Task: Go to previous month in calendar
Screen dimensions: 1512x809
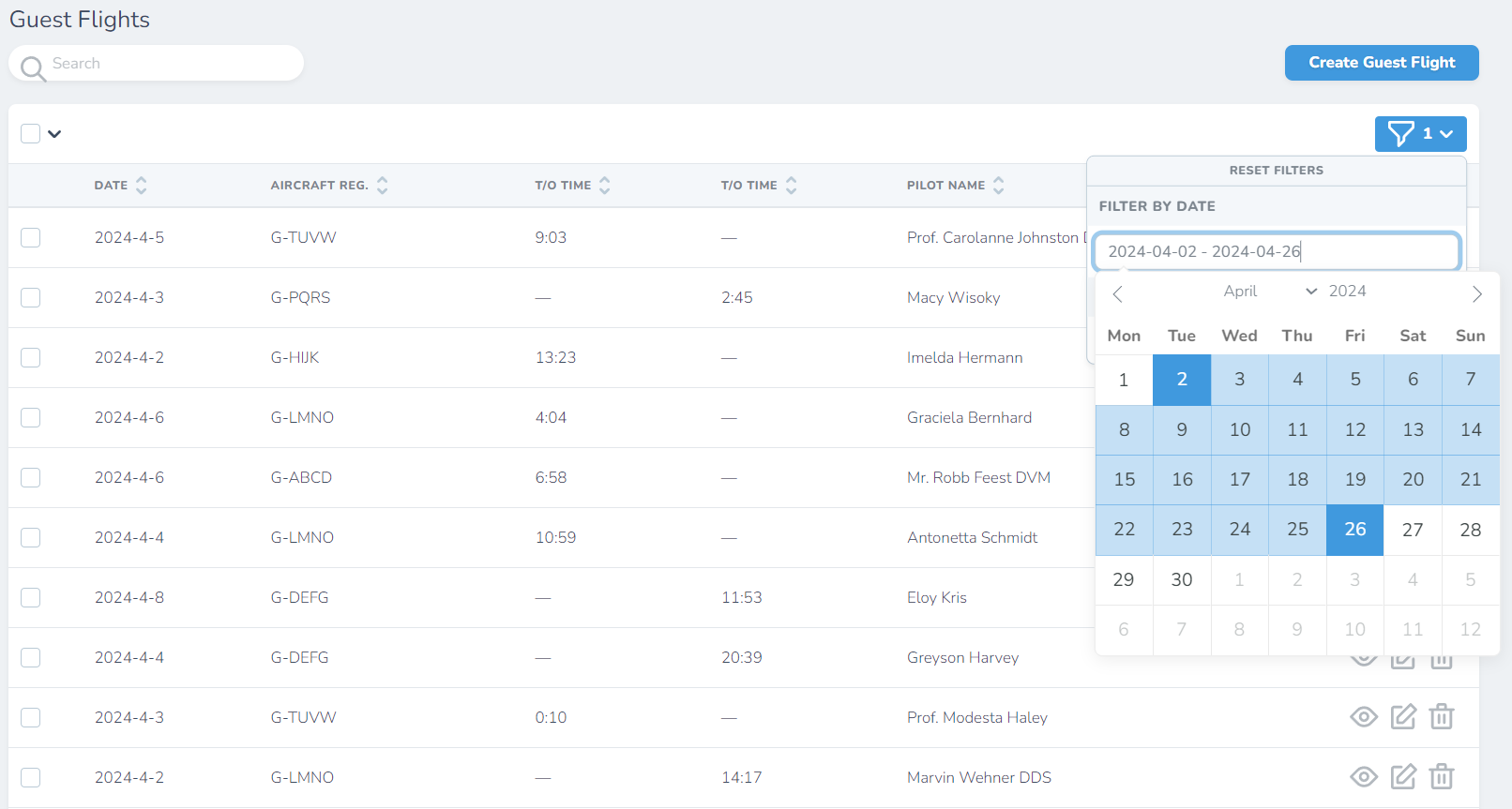Action: (x=1117, y=294)
